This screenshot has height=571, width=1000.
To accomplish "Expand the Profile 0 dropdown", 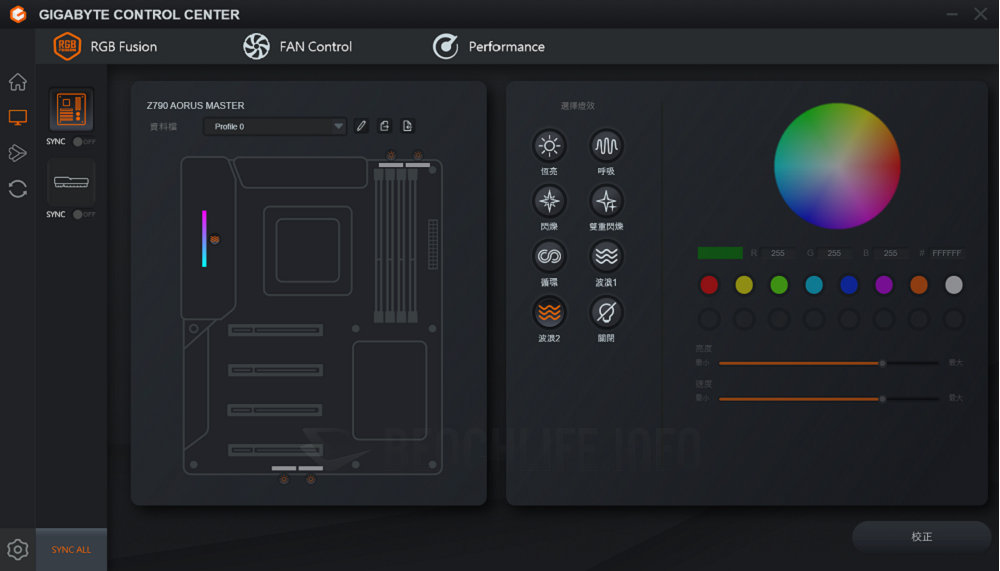I will (x=338, y=127).
